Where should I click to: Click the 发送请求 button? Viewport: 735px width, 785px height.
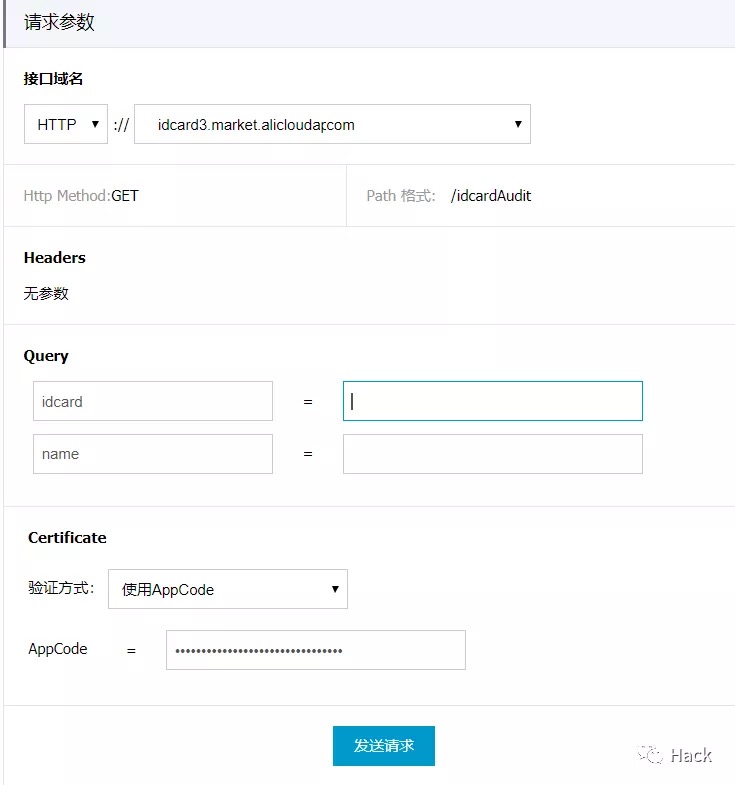384,746
